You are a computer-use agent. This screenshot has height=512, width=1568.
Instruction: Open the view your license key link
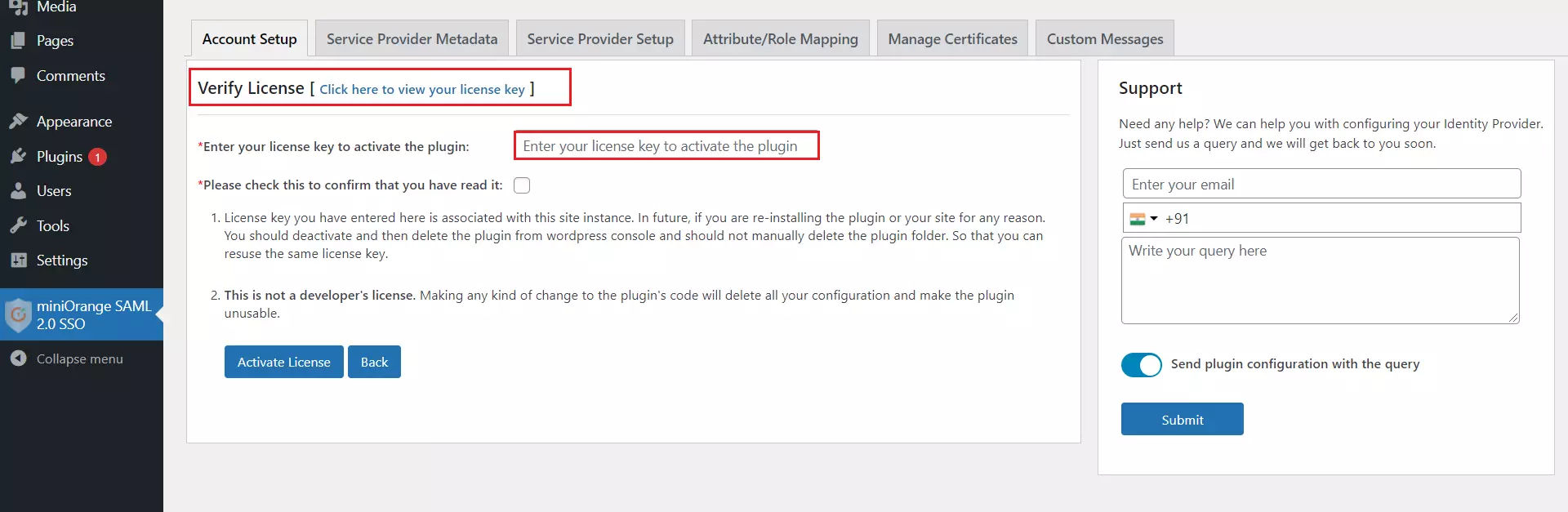click(422, 89)
